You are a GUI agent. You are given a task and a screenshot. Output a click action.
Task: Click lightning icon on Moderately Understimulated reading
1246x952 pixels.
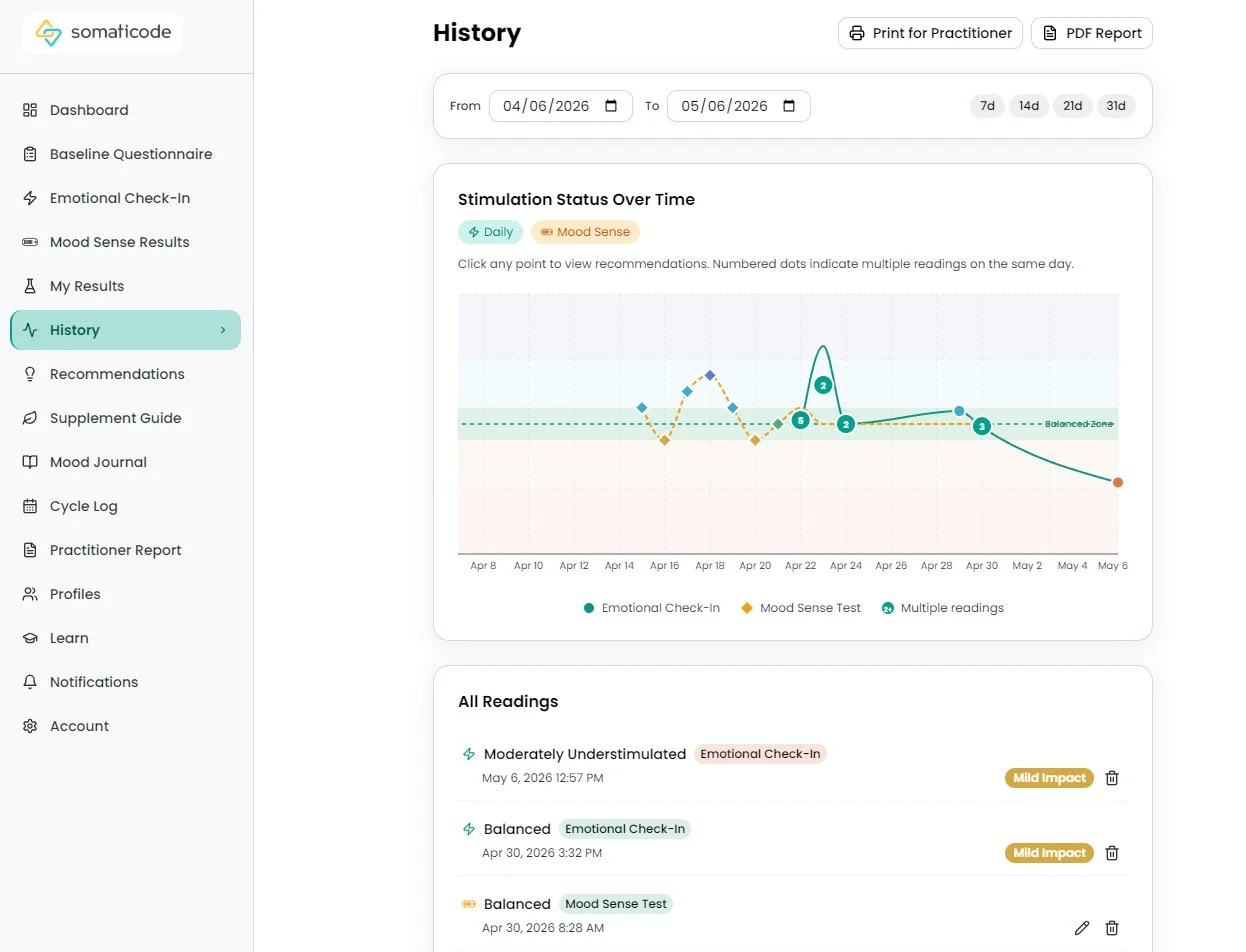468,754
